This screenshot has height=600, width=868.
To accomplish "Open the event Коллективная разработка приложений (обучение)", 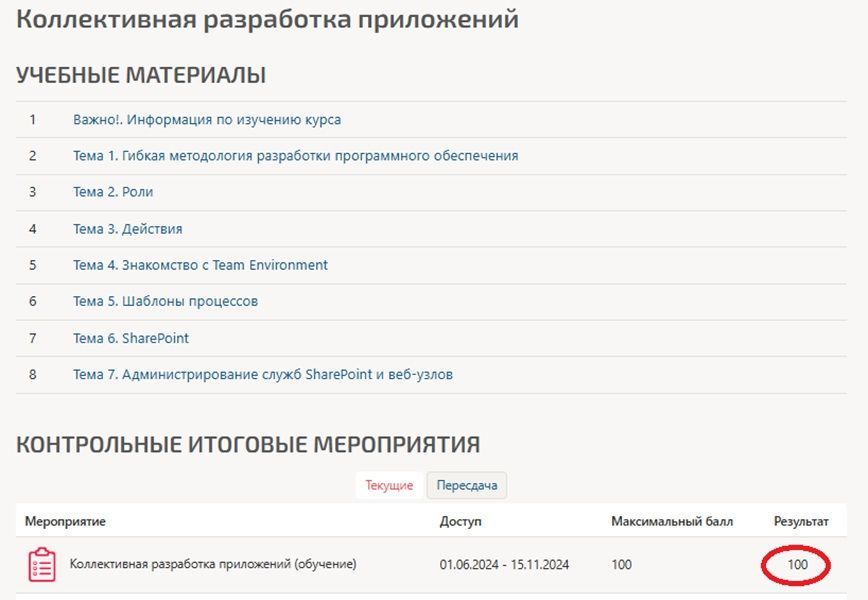I will [213, 564].
